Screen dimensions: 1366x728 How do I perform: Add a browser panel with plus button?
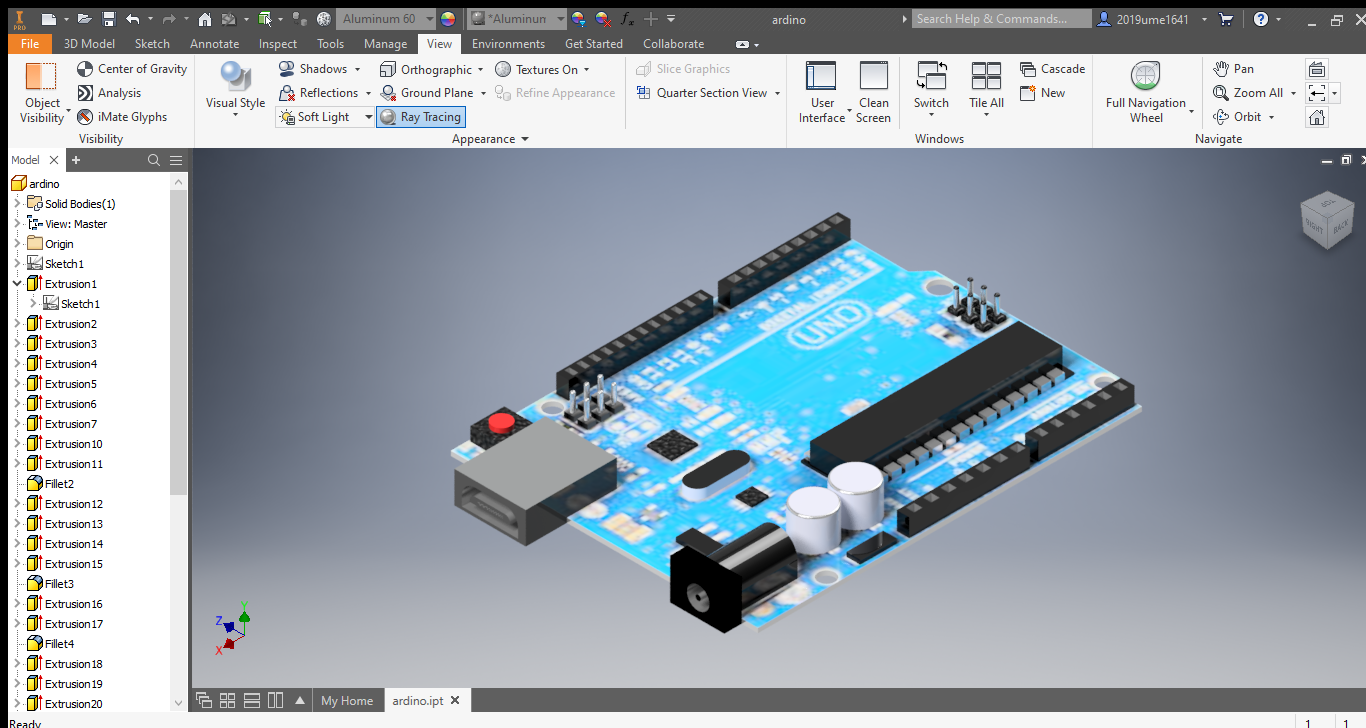(x=76, y=160)
